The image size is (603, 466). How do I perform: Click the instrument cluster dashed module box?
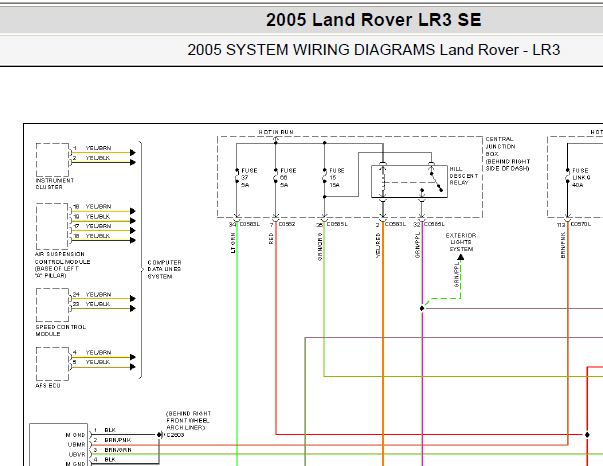coord(52,160)
